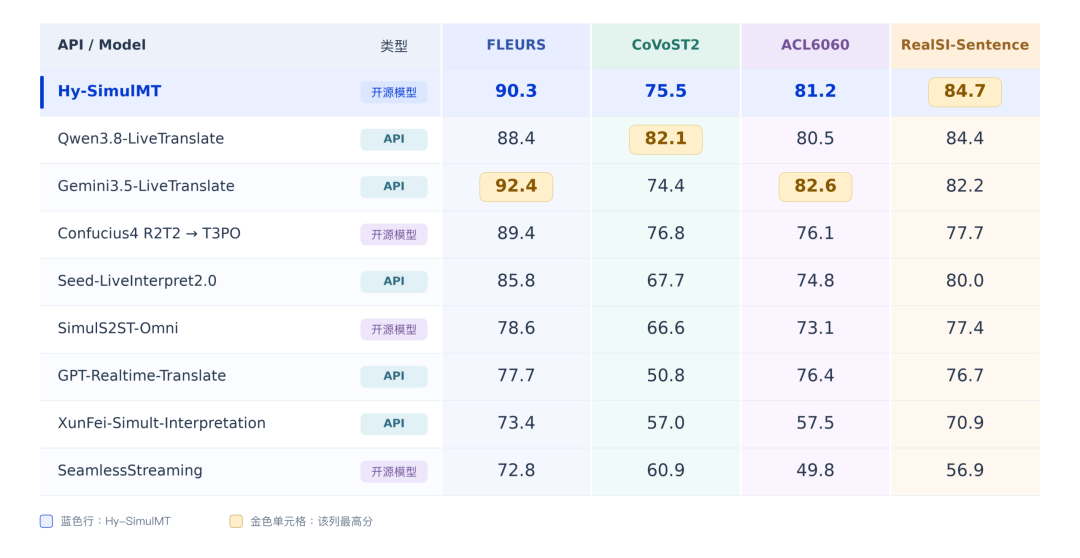This screenshot has width=1080, height=558.
Task: Click Gemini3.5 CoVoST2 score 74.4
Action: pos(665,186)
